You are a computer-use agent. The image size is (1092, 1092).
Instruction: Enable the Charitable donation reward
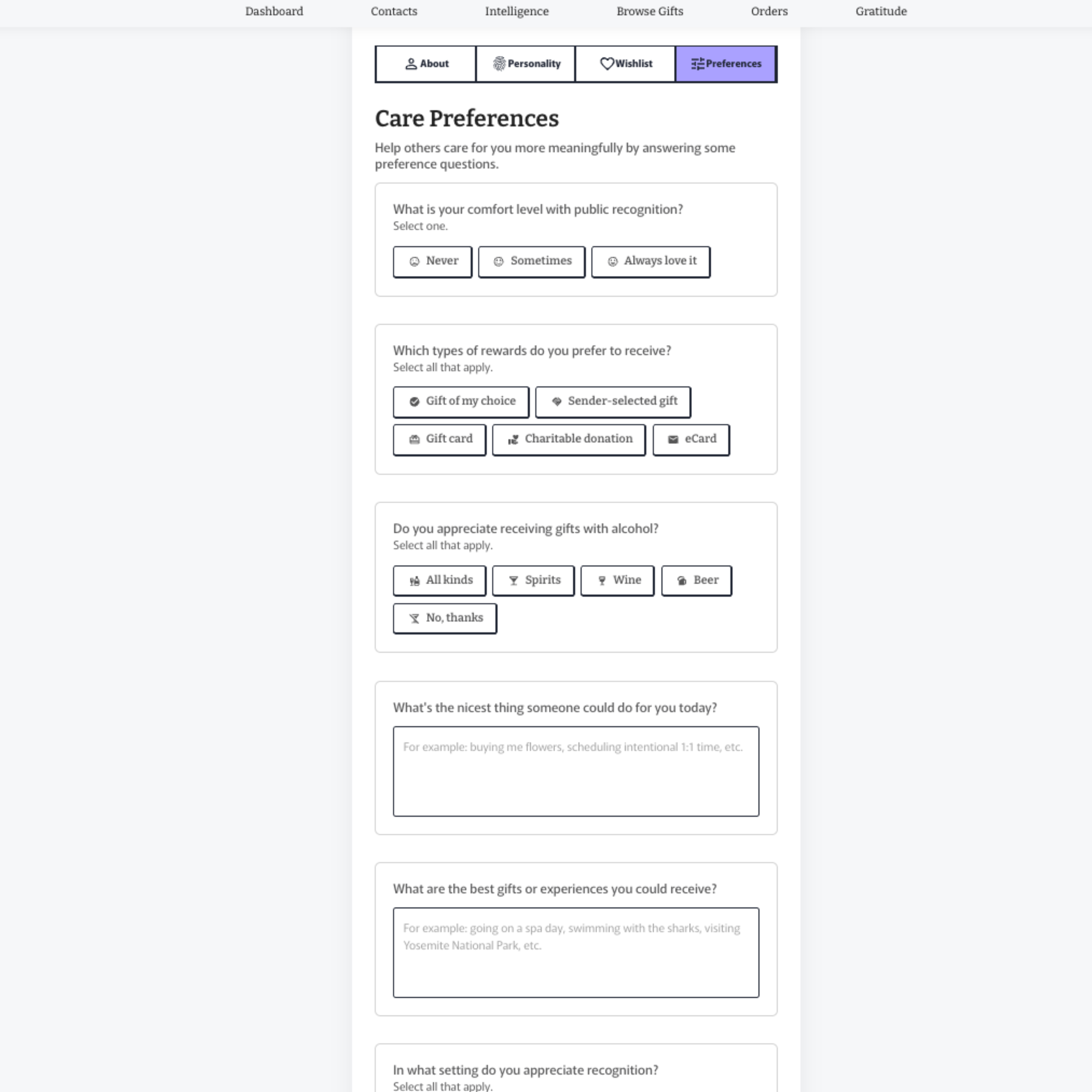(x=569, y=440)
